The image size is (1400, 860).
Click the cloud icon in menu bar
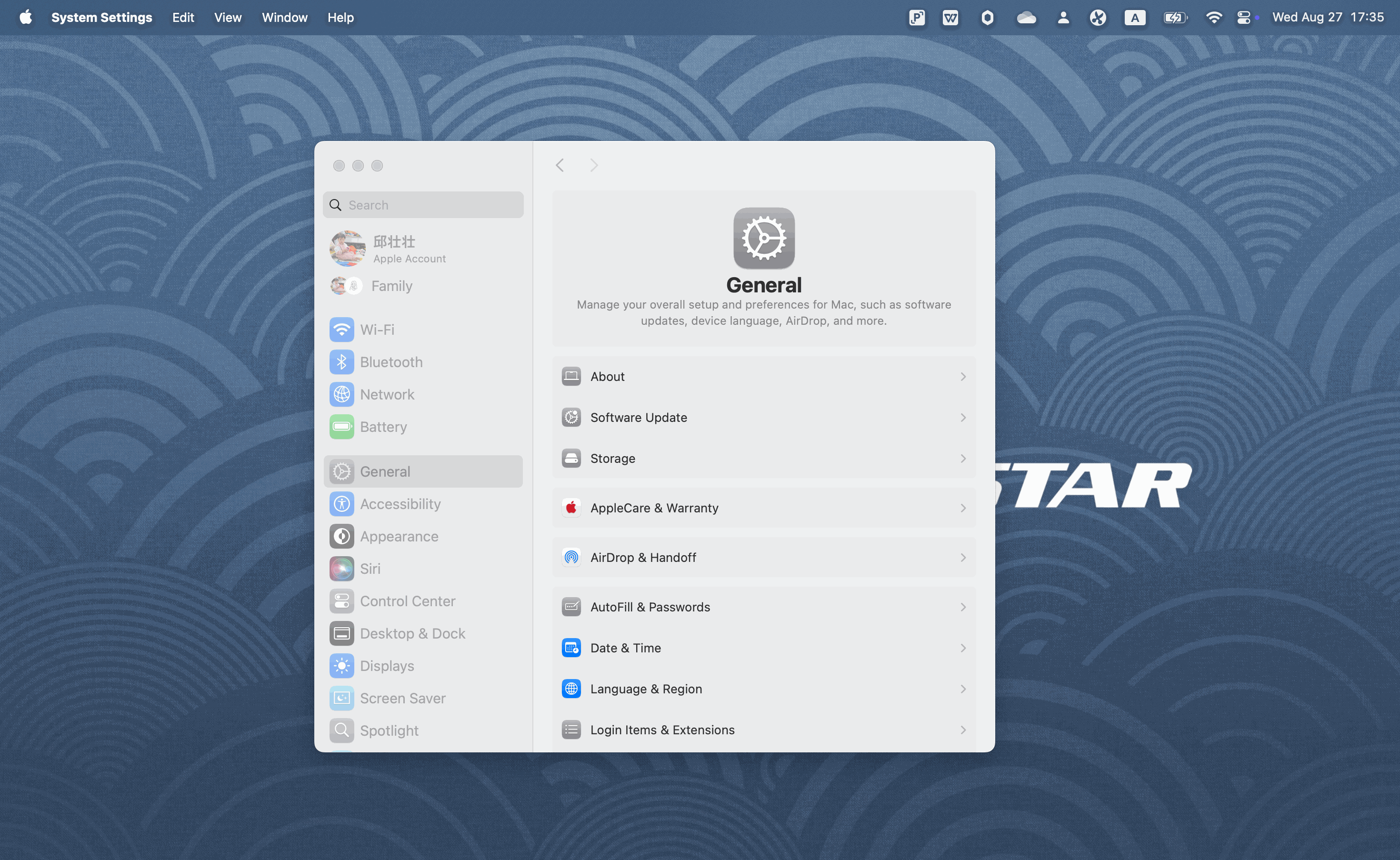coord(1026,18)
